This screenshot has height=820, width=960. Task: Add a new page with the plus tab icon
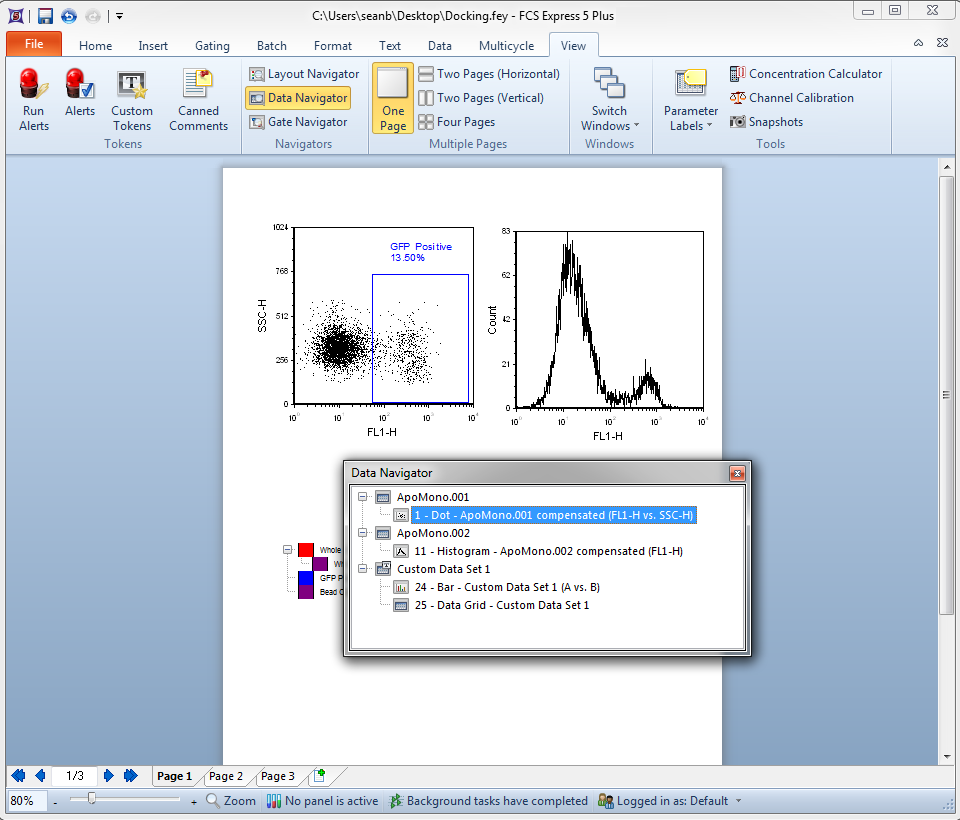coord(319,776)
